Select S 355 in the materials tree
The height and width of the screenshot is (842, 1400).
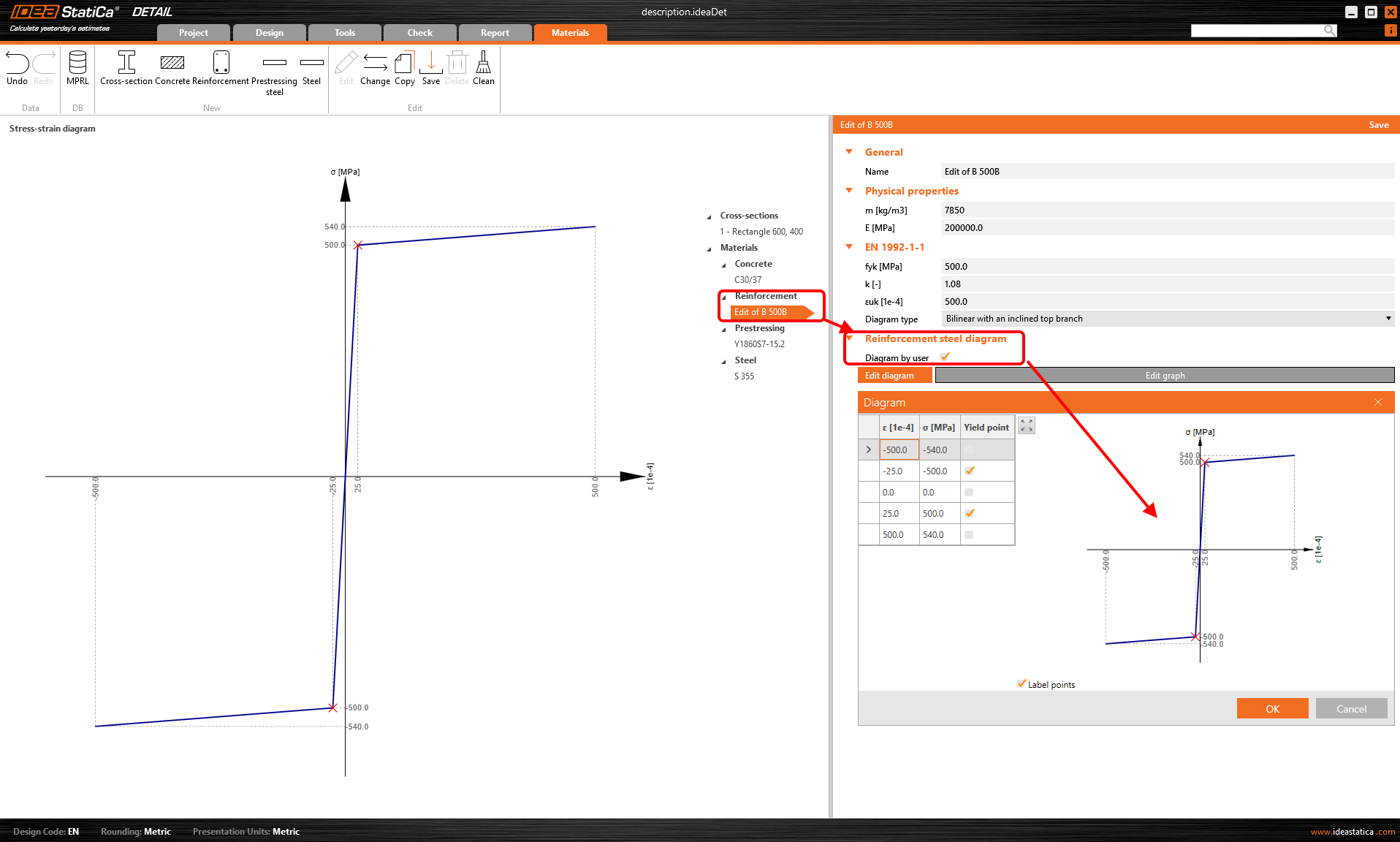[x=744, y=376]
